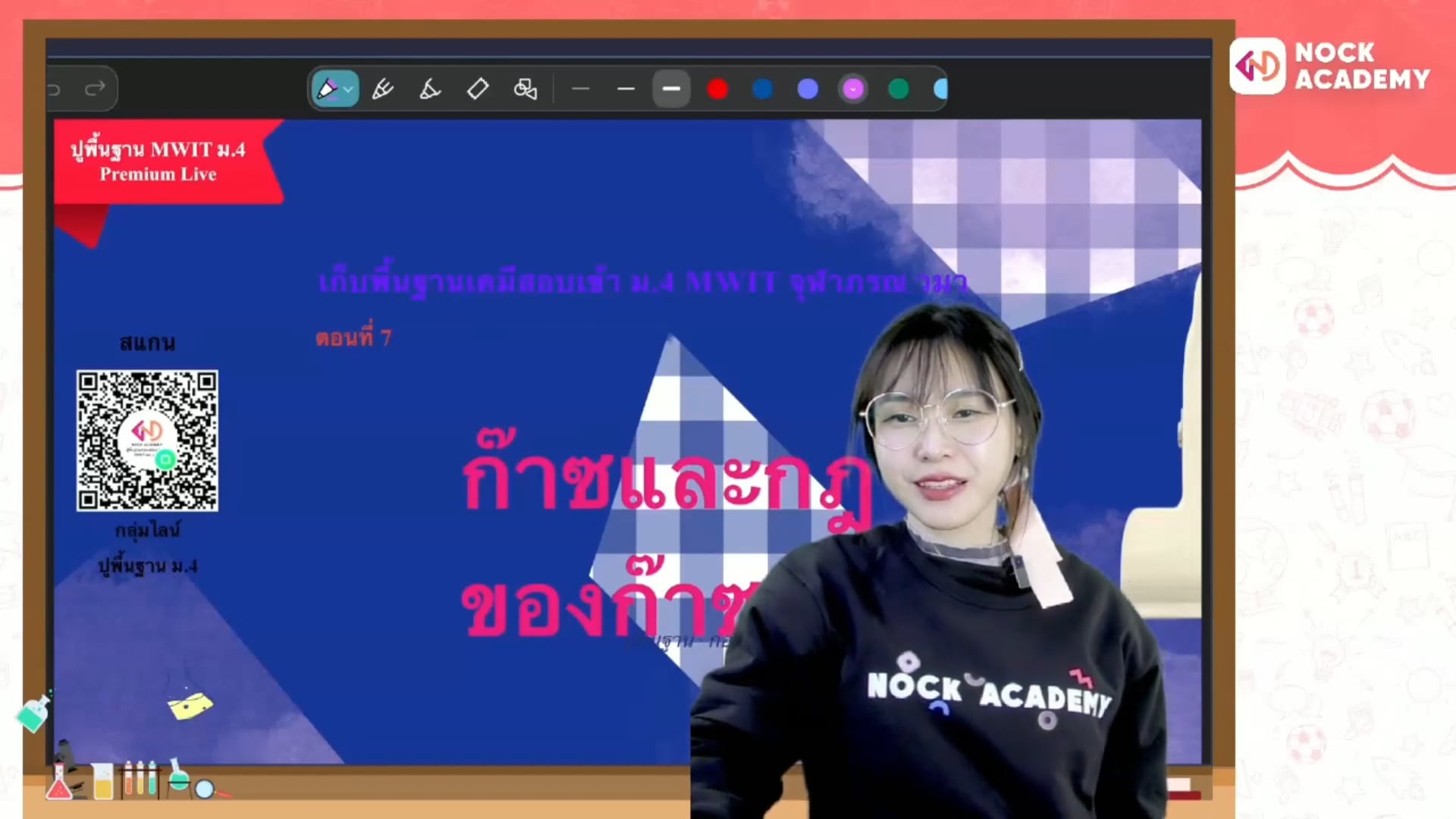Select the highlighter tool
Image resolution: width=1456 pixels, height=819 pixels.
pos(430,89)
